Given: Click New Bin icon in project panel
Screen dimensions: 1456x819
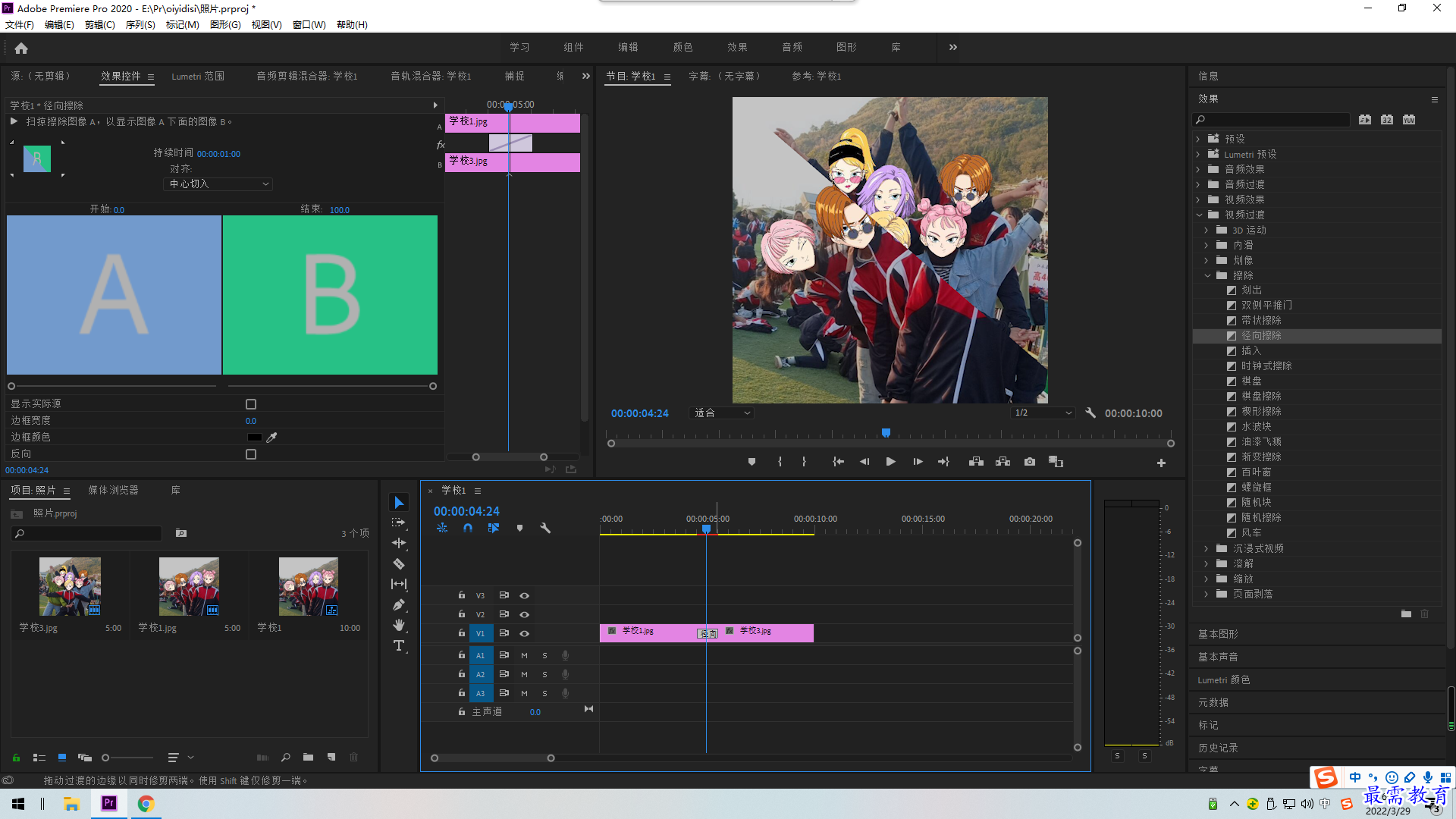Looking at the screenshot, I should [308, 757].
